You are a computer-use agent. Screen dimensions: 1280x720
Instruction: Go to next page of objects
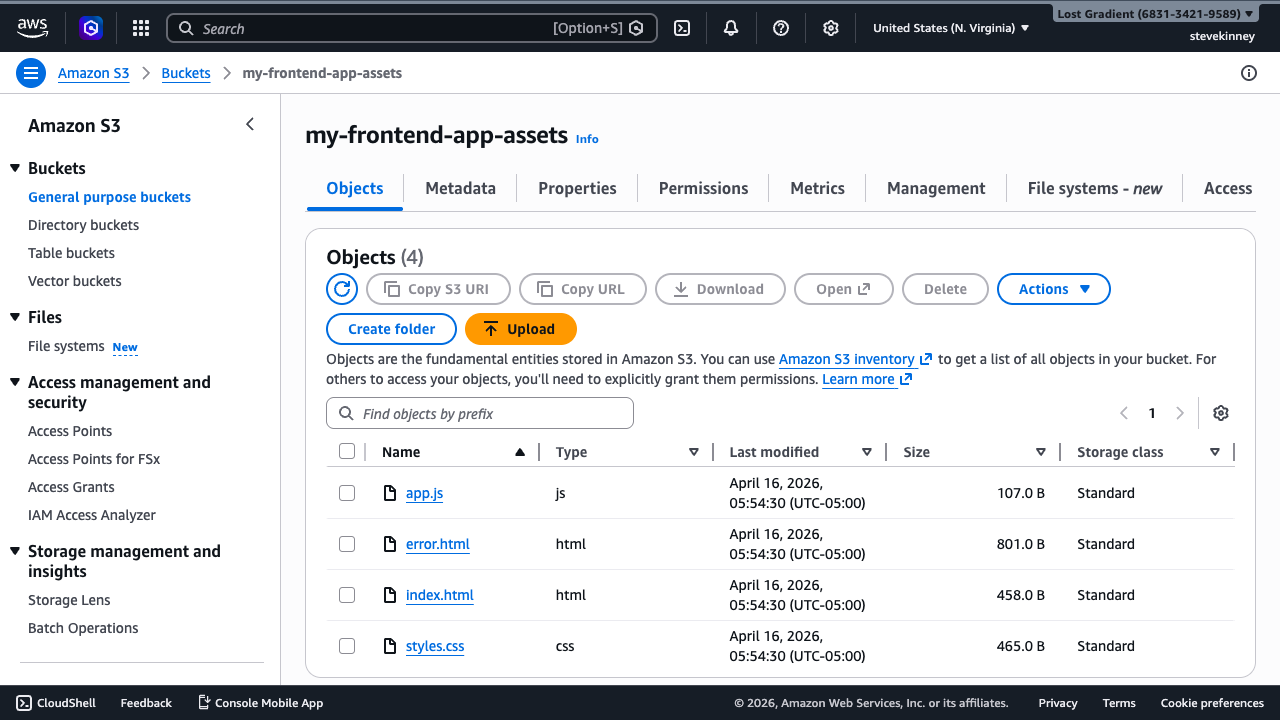click(x=1180, y=413)
